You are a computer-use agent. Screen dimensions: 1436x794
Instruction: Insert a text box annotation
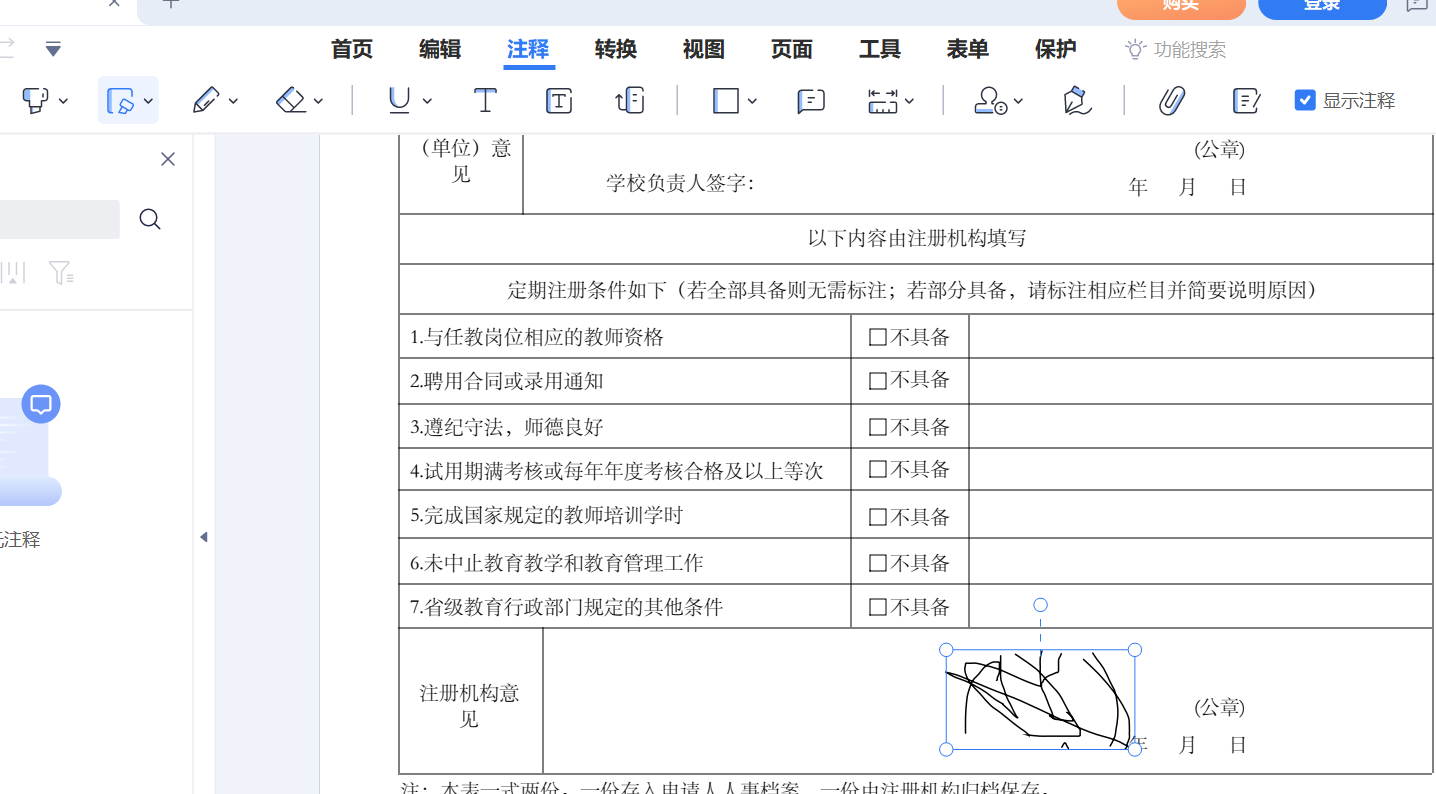click(x=558, y=100)
